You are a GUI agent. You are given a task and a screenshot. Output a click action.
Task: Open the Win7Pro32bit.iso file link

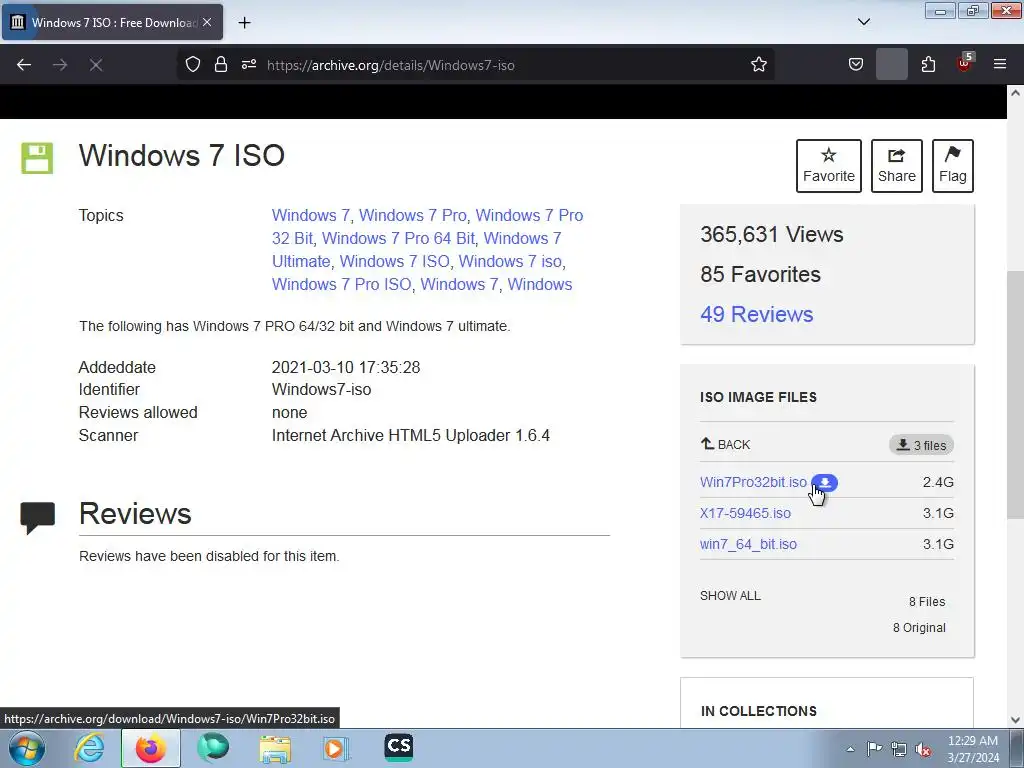pos(753,482)
